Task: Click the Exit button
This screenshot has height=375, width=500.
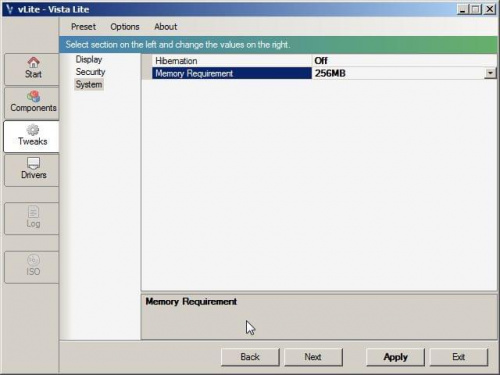Action: point(459,357)
